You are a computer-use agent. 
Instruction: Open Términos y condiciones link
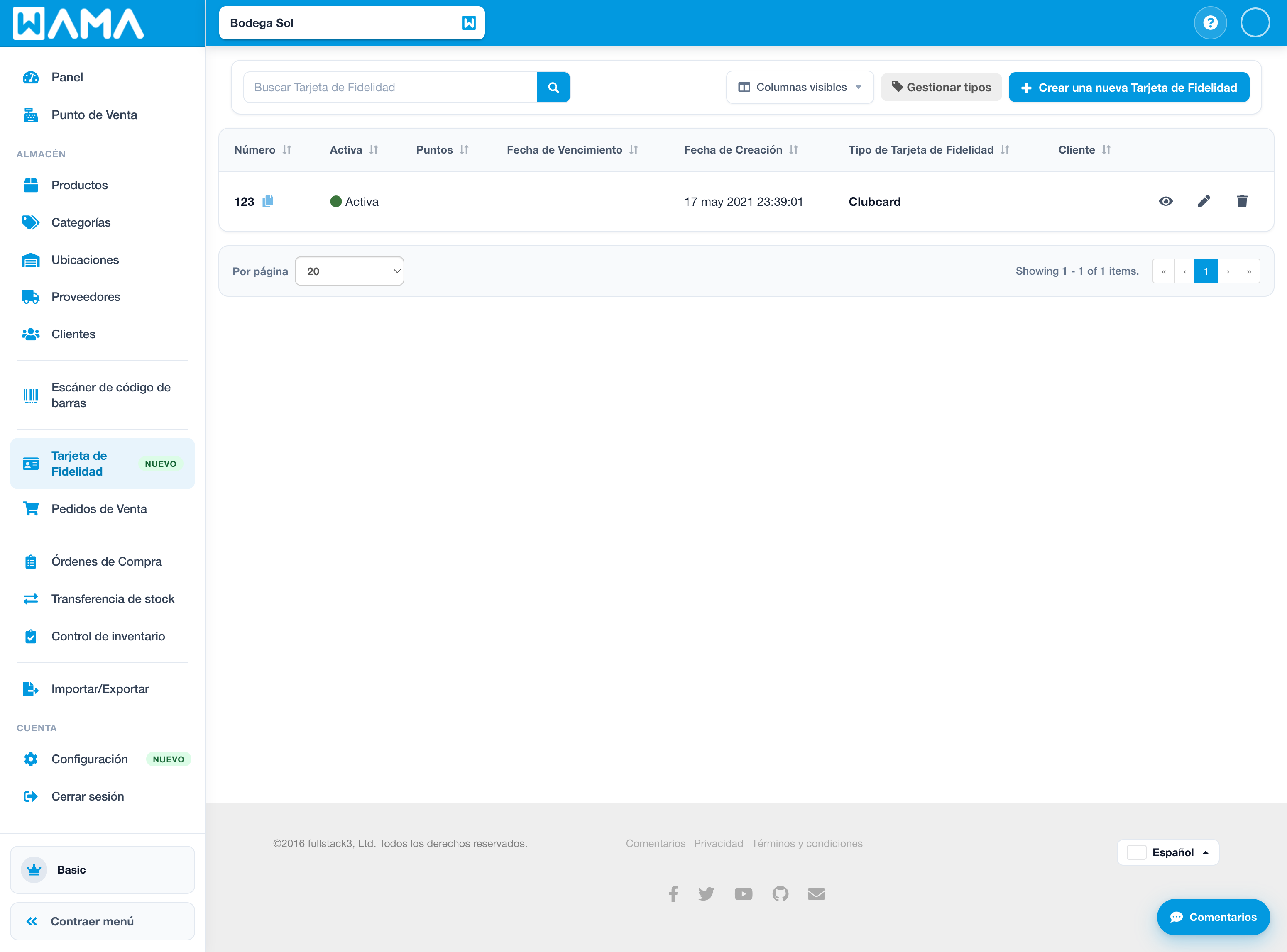(806, 843)
